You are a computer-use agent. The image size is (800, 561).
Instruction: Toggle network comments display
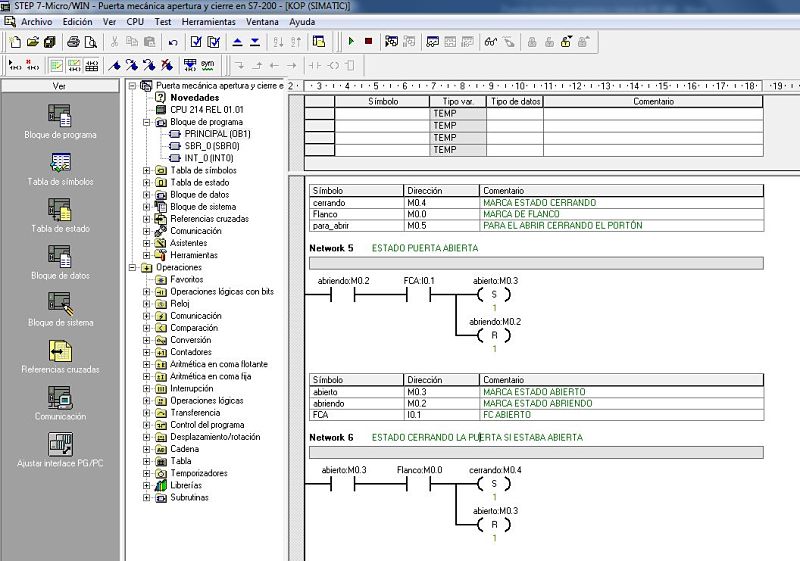[x=74, y=65]
